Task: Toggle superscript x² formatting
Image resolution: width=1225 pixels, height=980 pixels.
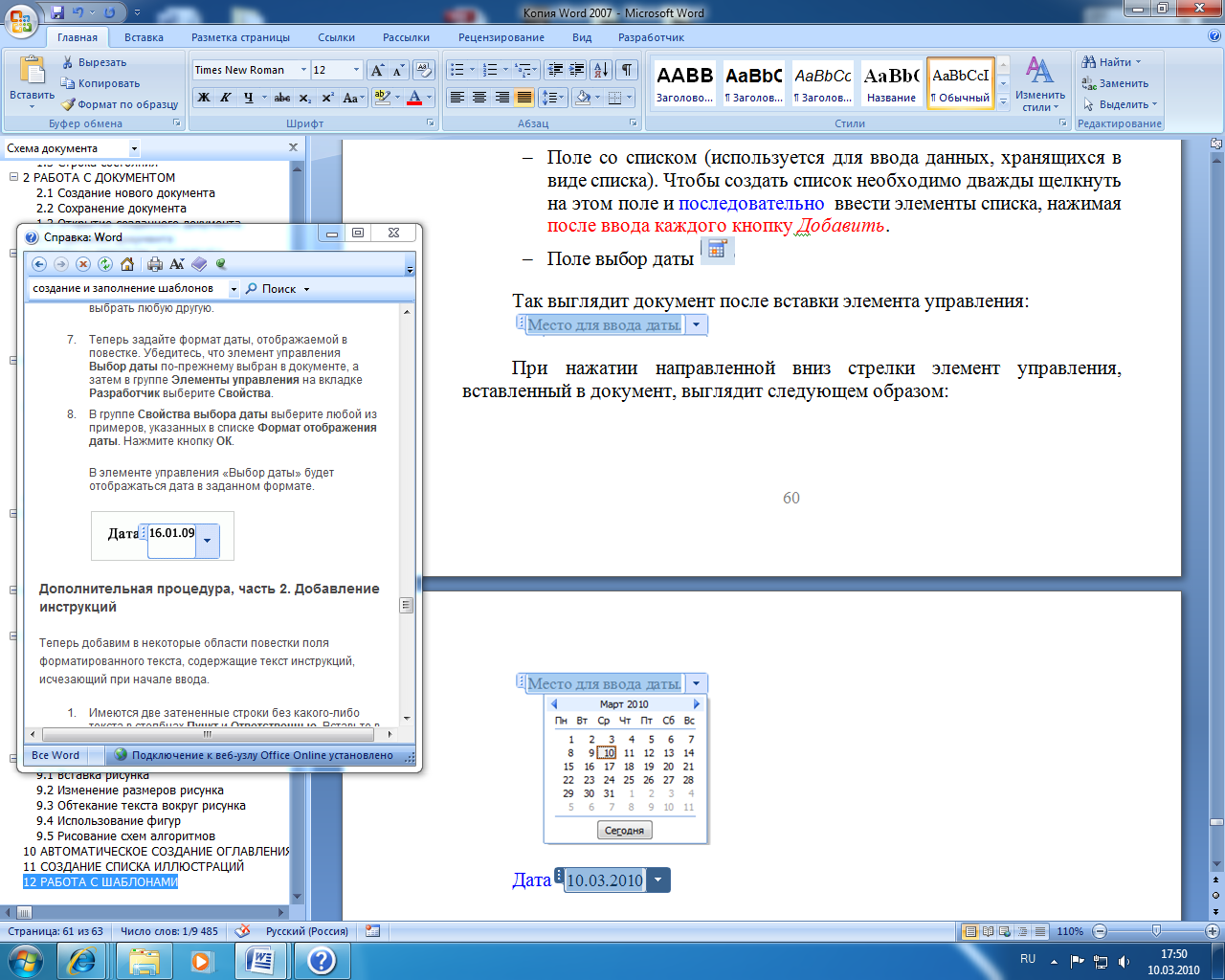Action: pyautogui.click(x=327, y=98)
